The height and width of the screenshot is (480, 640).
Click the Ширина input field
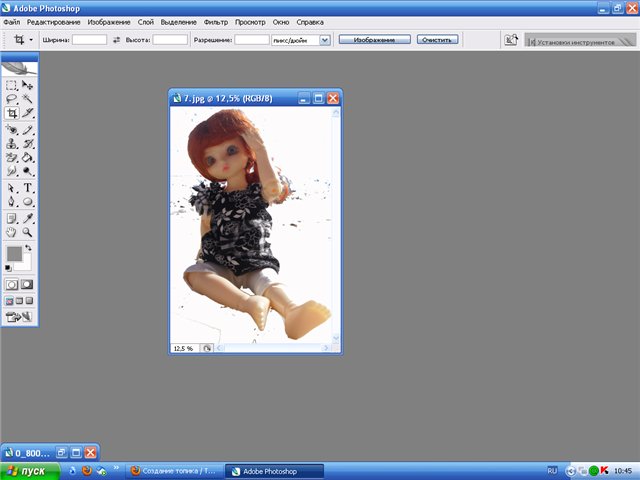pyautogui.click(x=89, y=40)
